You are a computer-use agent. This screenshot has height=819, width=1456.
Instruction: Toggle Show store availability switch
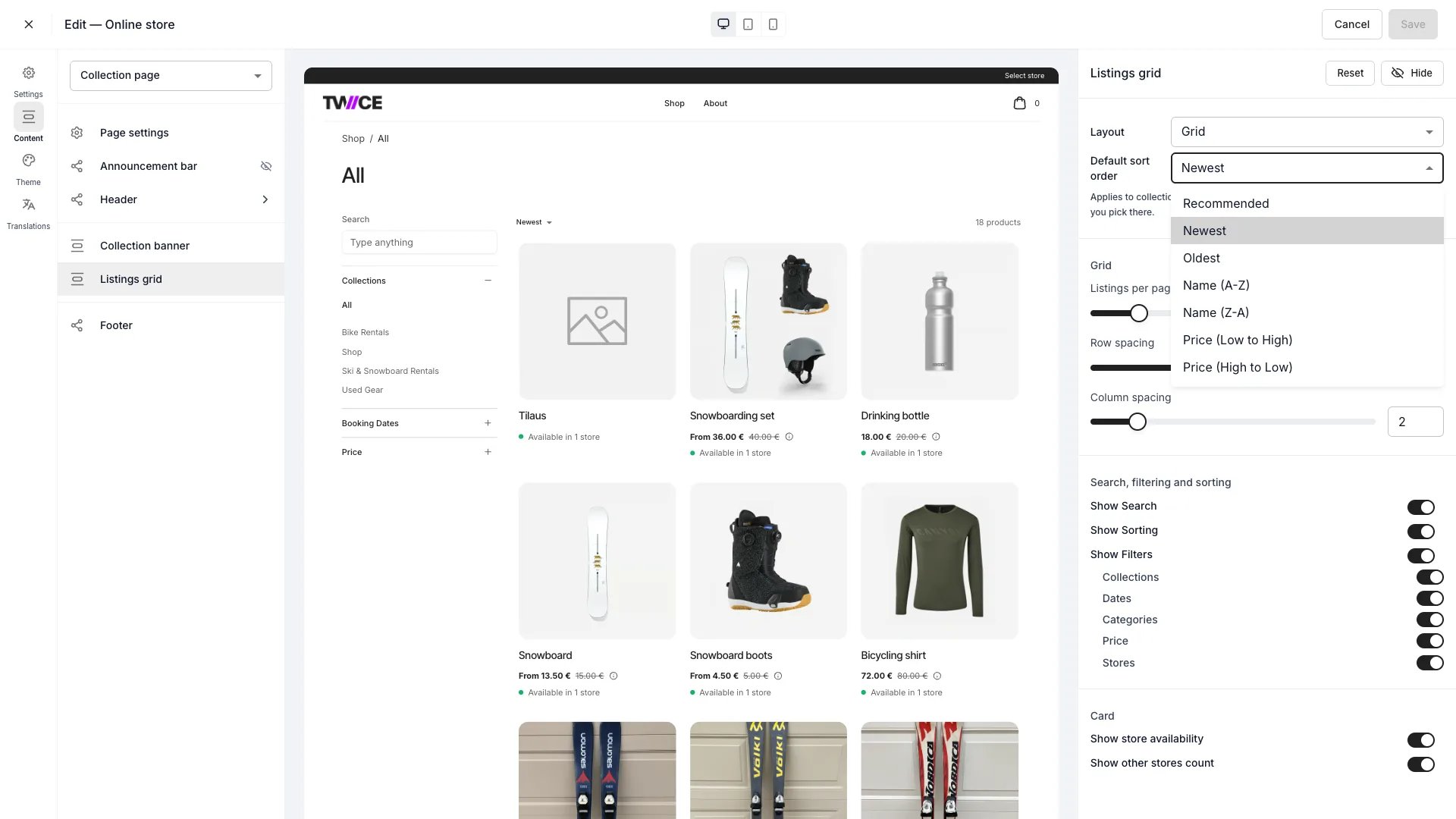[x=1421, y=739]
